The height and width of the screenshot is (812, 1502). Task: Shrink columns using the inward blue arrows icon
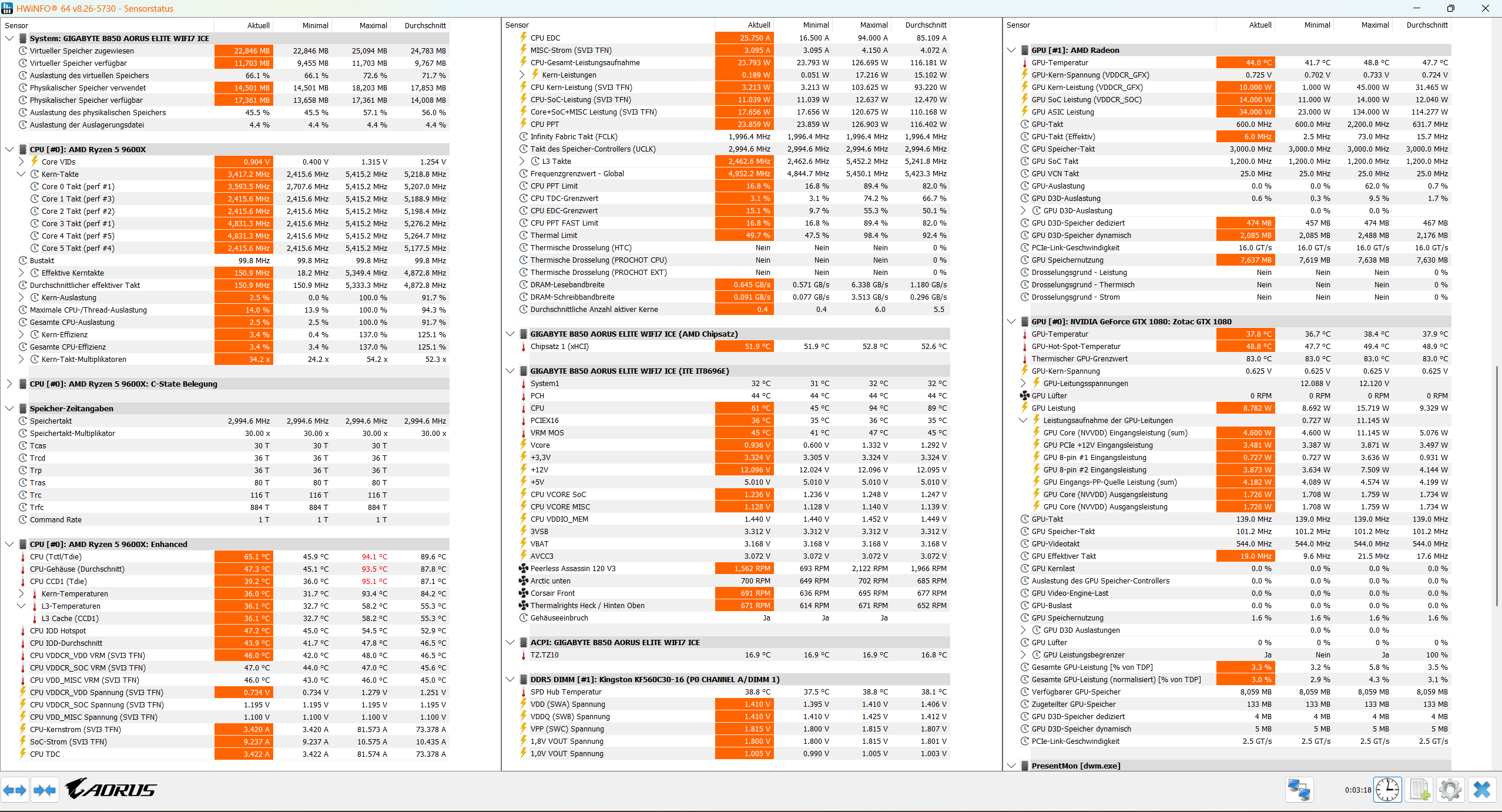pos(44,790)
